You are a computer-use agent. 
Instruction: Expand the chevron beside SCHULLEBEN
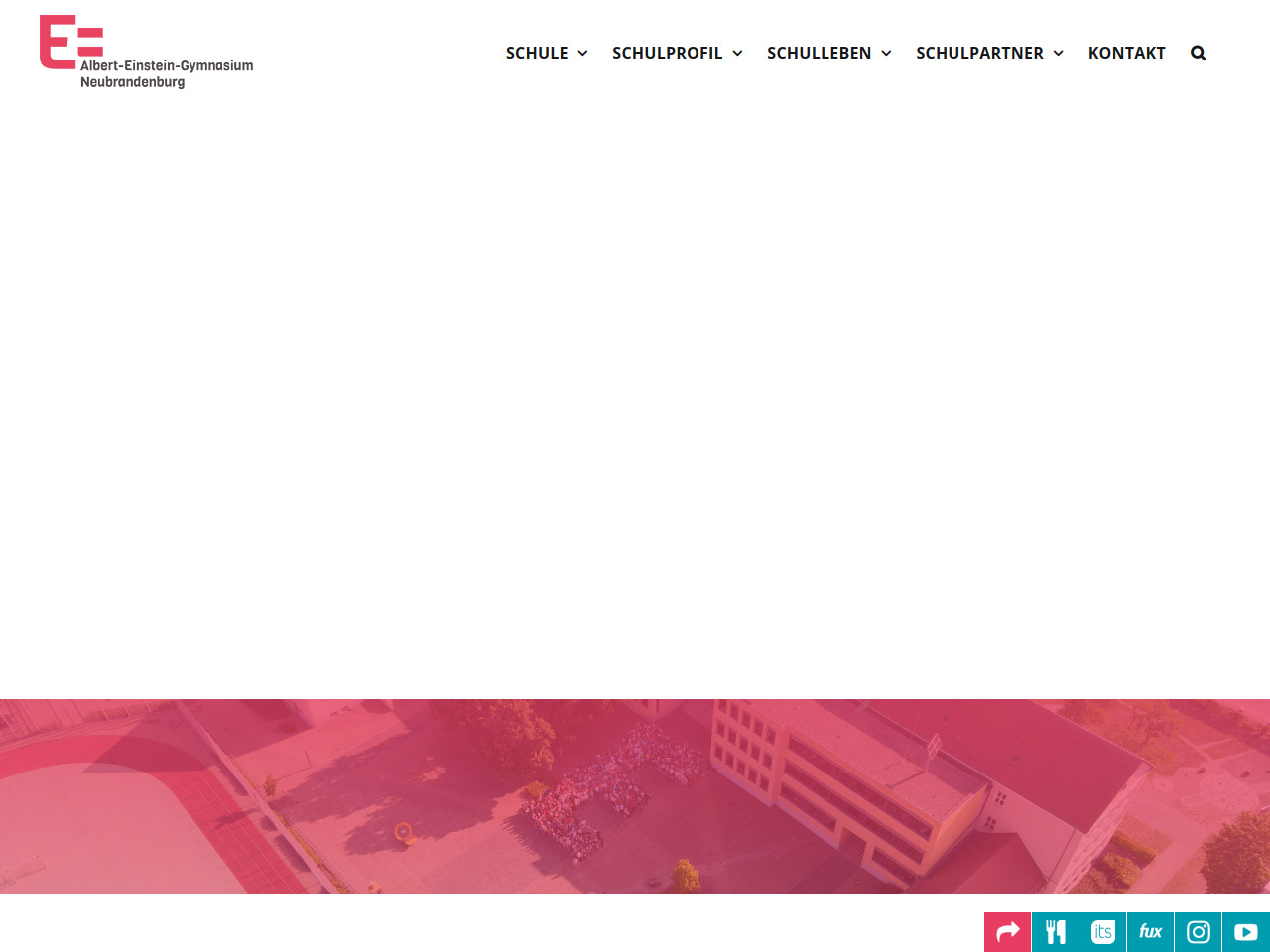(886, 54)
